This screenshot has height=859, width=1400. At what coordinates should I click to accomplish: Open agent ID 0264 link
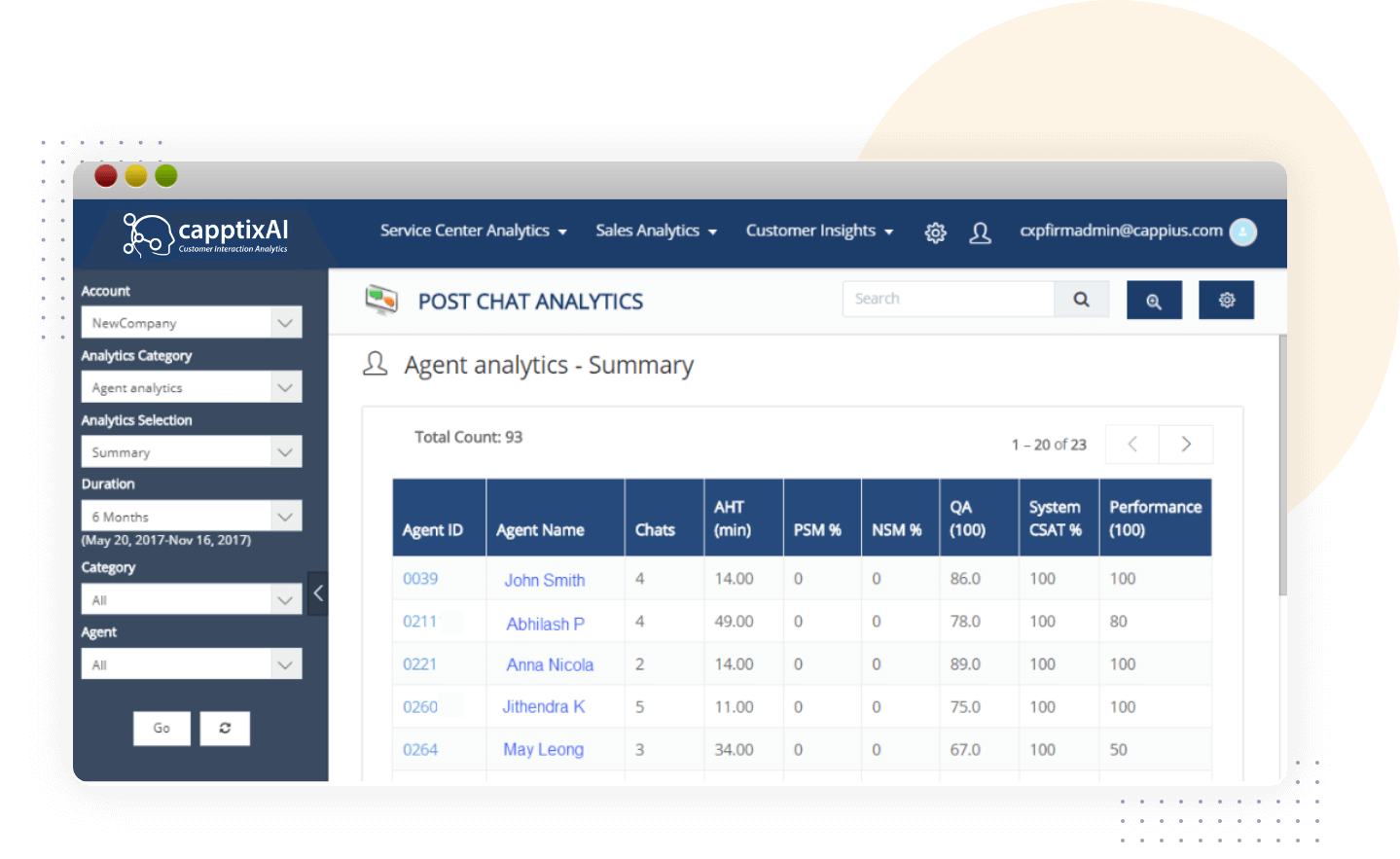tap(420, 750)
